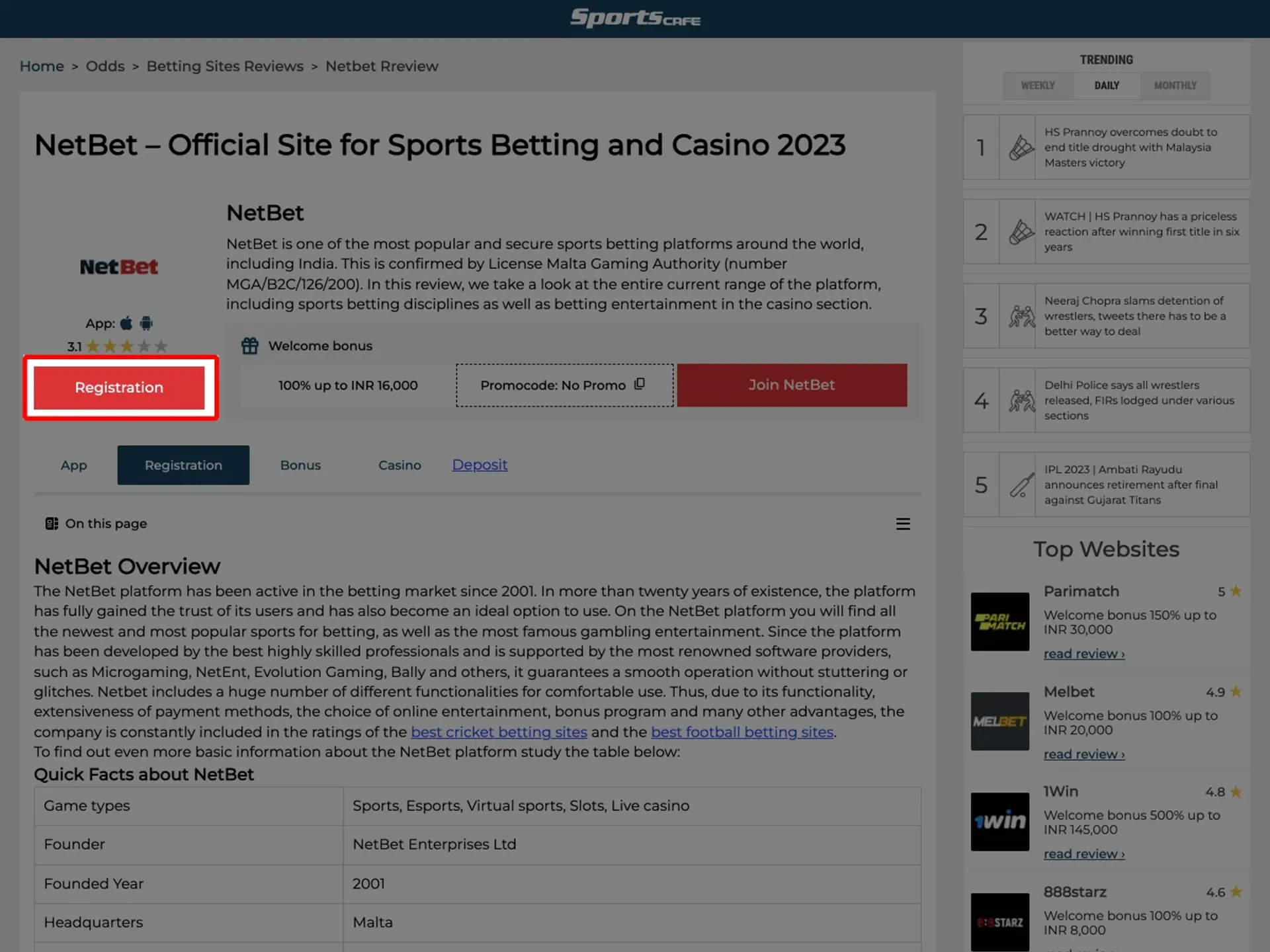This screenshot has width=1270, height=952.
Task: Open the 888starz logo thumbnail
Action: (999, 922)
